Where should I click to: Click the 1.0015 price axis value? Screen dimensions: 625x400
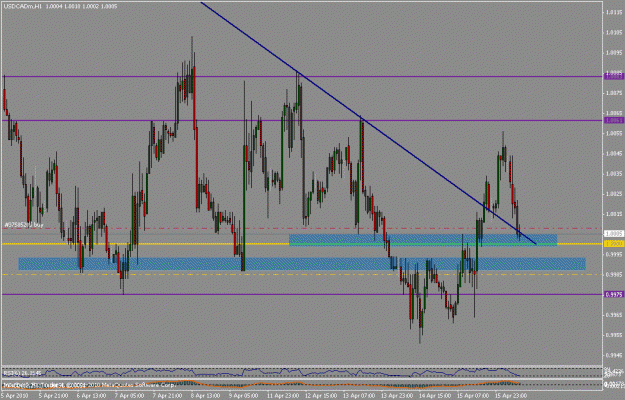(x=613, y=214)
